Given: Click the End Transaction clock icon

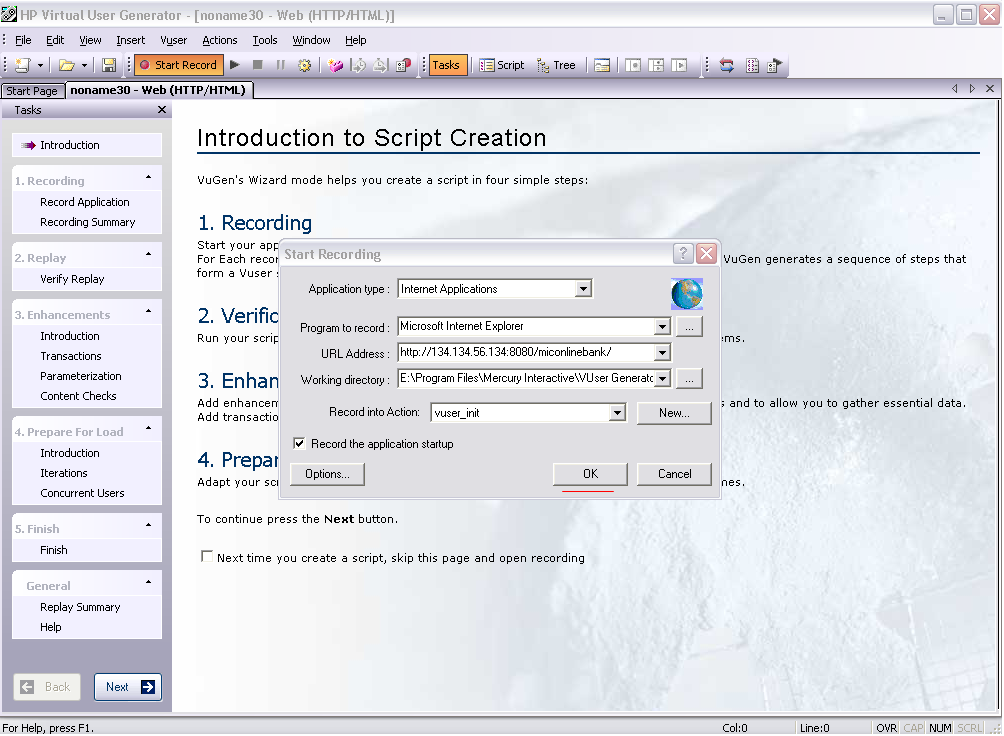Looking at the screenshot, I should point(381,64).
